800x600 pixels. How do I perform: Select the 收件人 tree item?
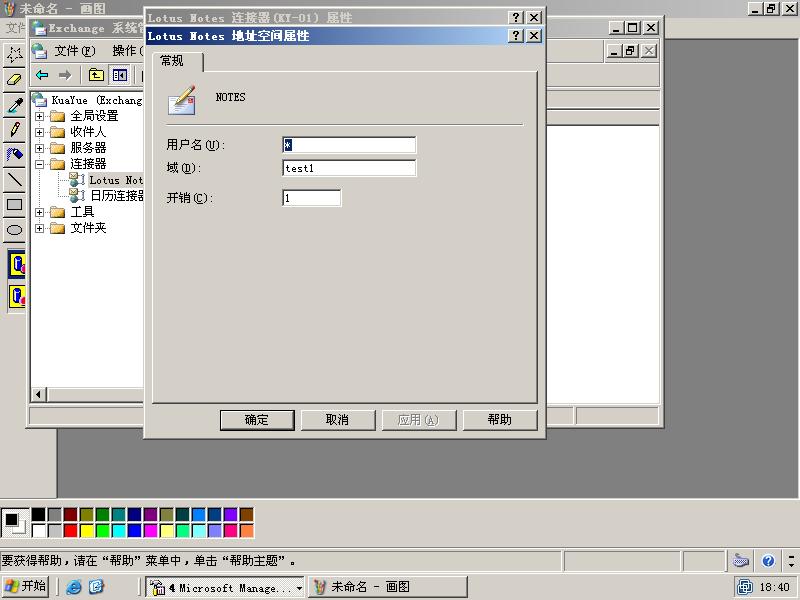pos(88,132)
